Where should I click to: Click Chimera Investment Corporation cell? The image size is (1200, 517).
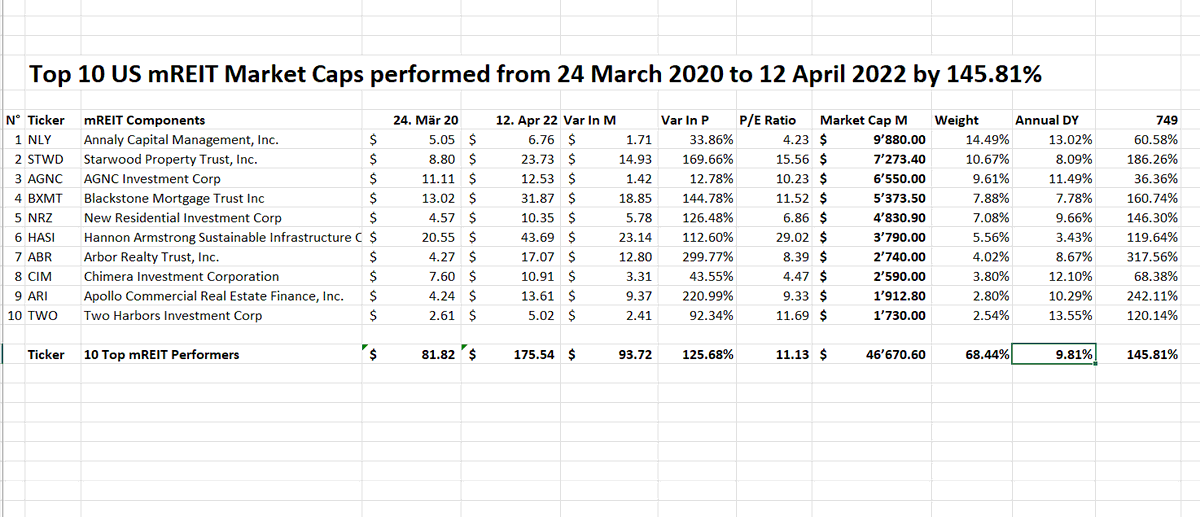coord(181,276)
